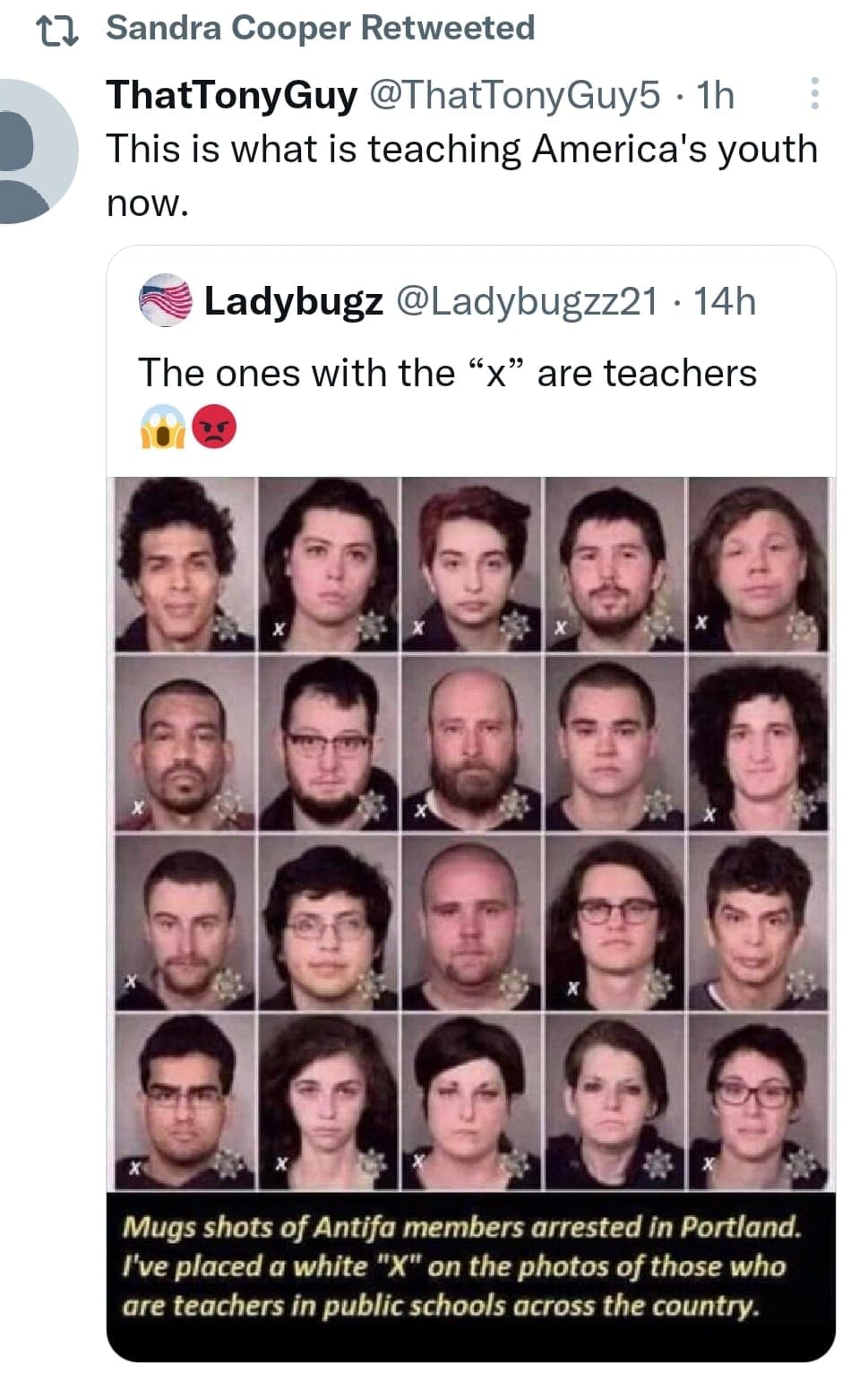
Task: Click the top-right mugshot in the grid
Action: point(758,564)
